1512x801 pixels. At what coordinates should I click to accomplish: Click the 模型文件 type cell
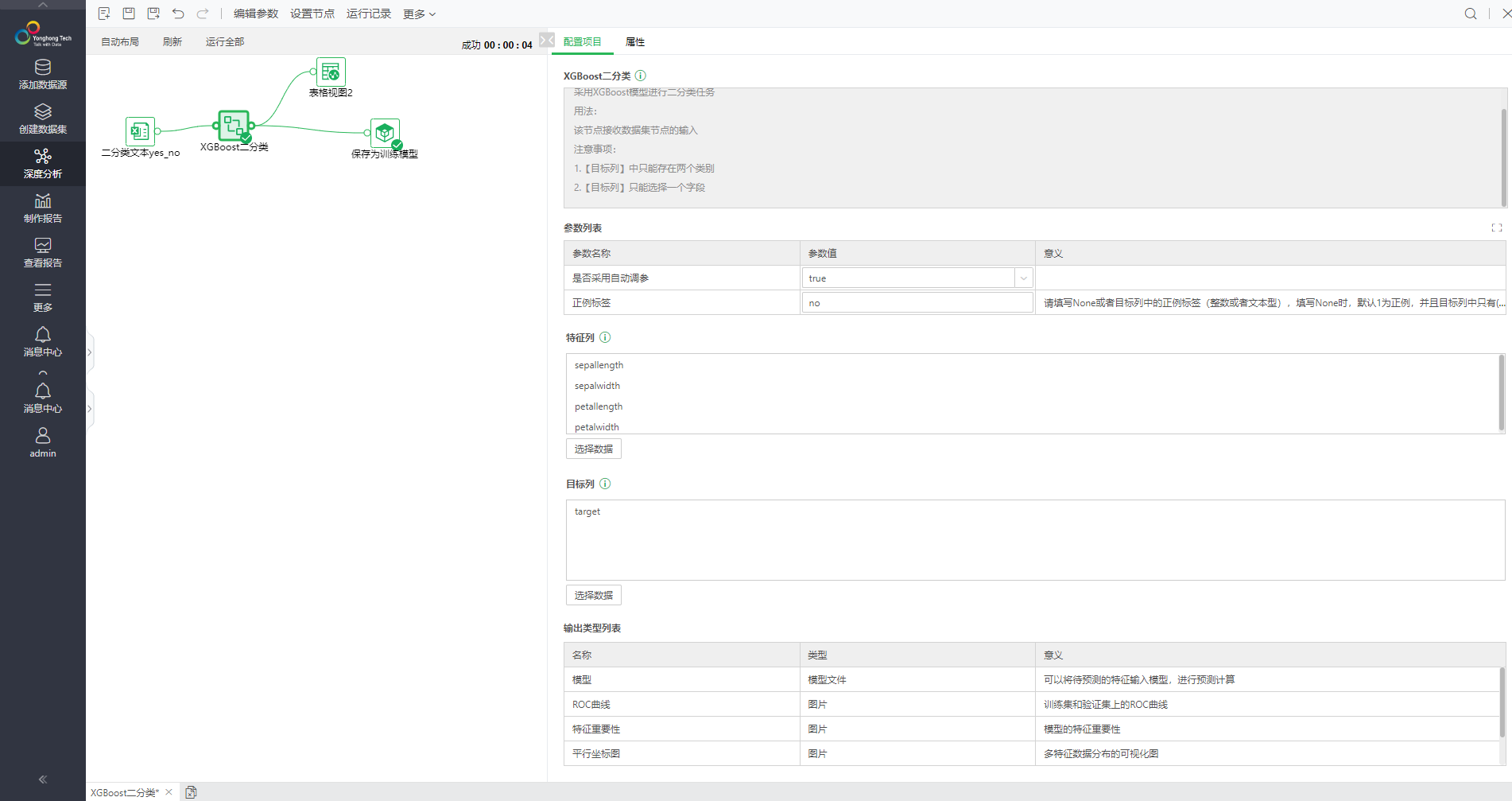[x=917, y=679]
